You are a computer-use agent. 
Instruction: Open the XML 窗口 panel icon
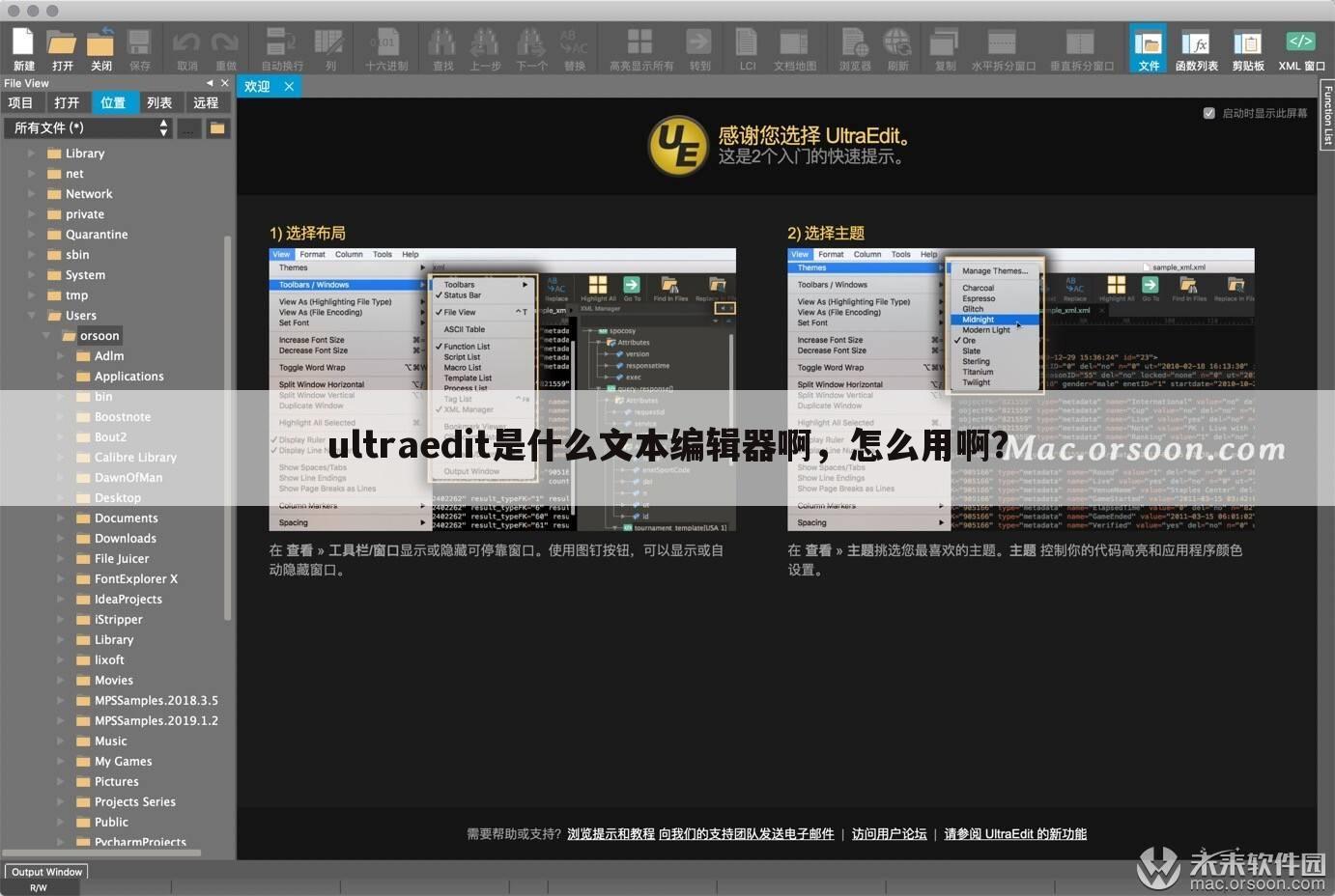(x=1301, y=48)
